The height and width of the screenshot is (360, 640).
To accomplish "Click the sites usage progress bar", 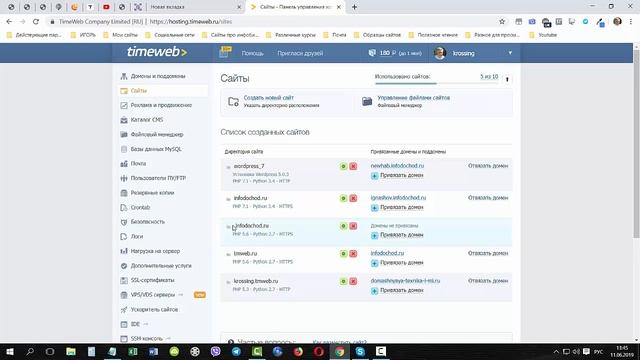I will click(436, 83).
